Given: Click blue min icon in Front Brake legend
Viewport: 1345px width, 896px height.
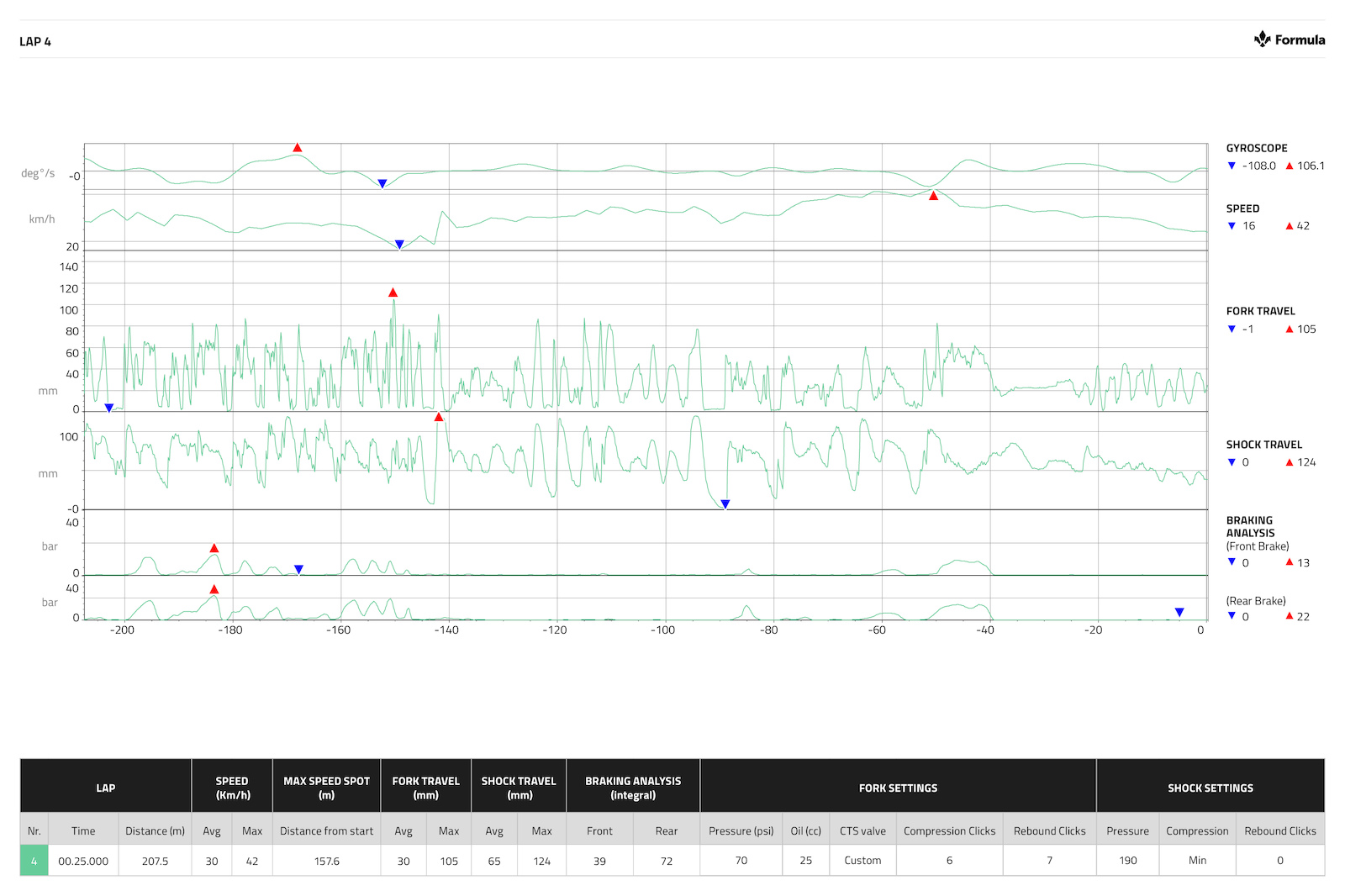Looking at the screenshot, I should 1232,561.
